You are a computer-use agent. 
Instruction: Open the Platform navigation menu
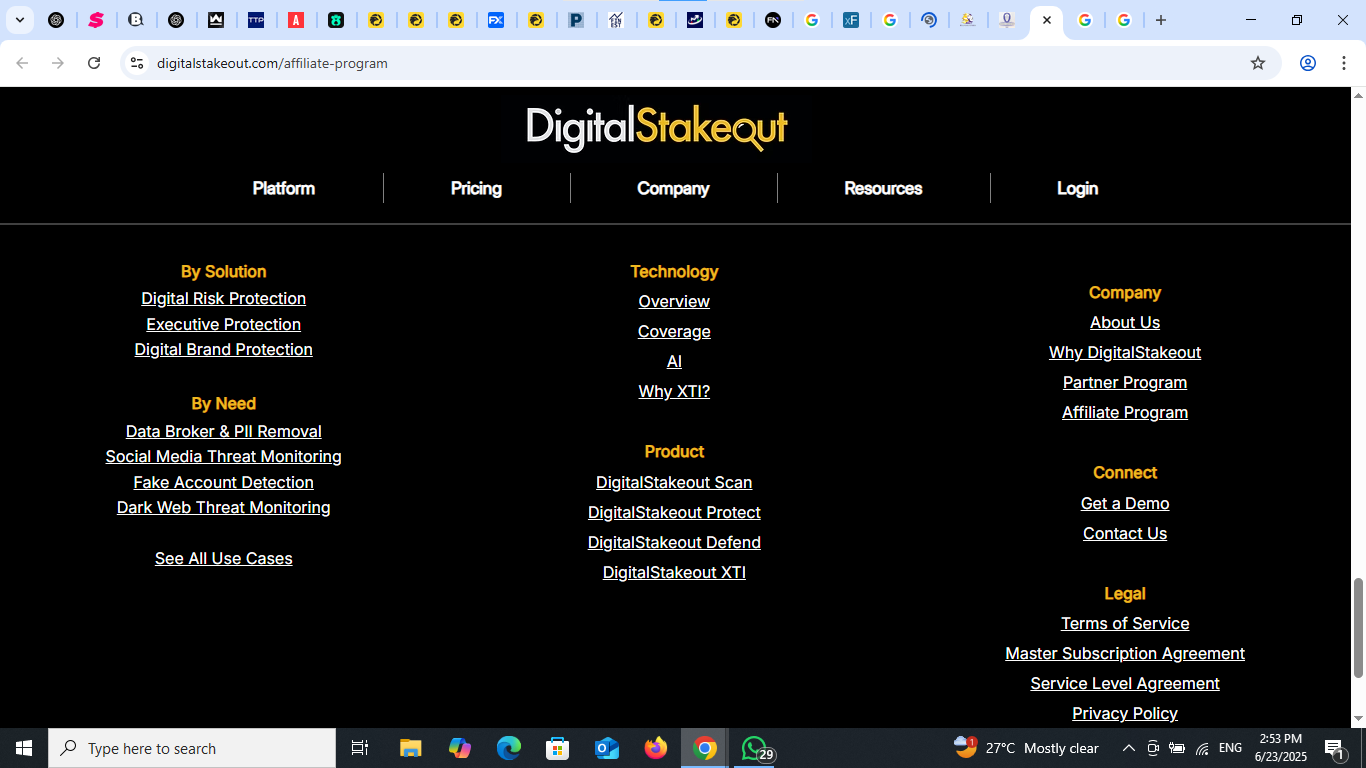(x=284, y=188)
